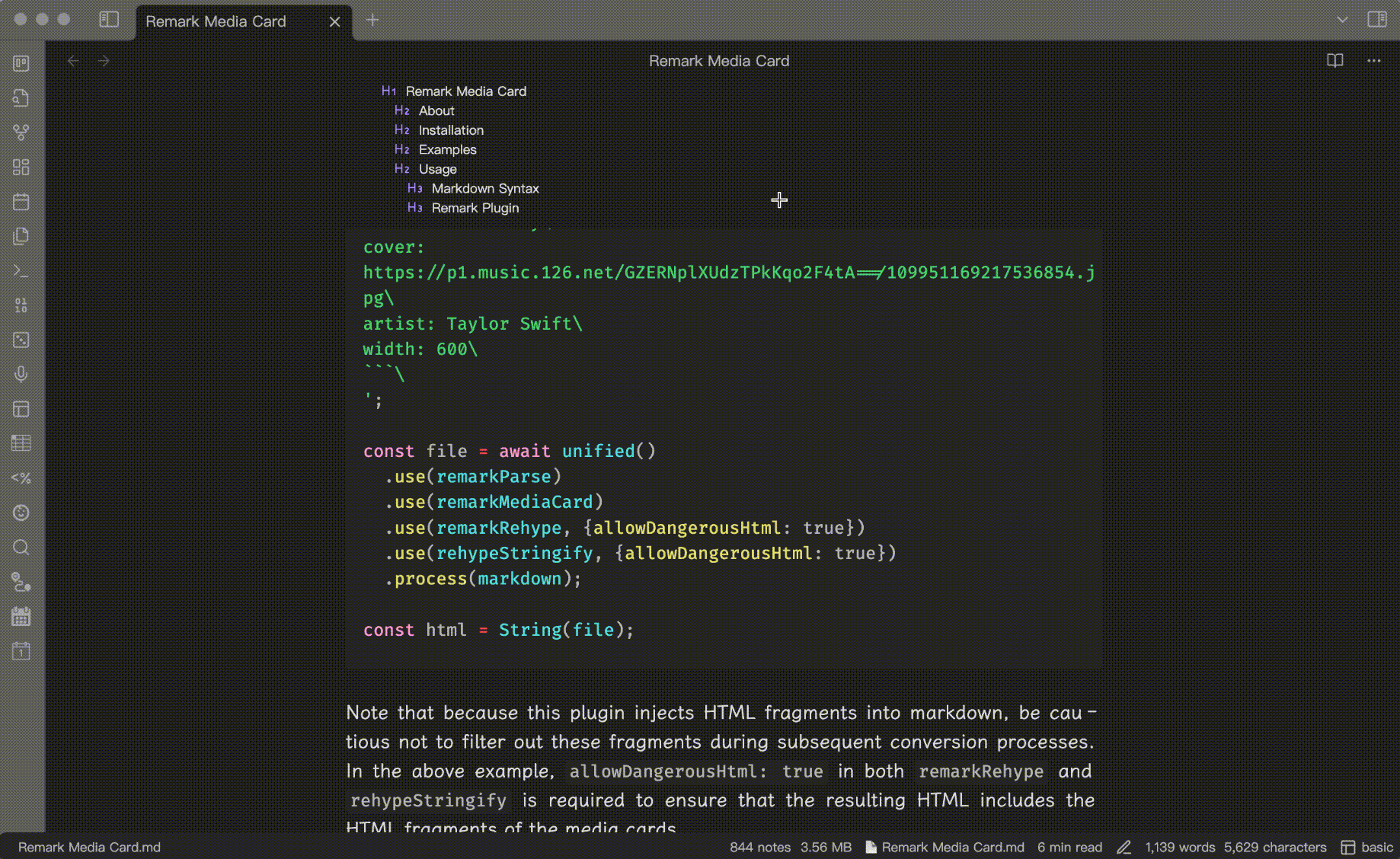This screenshot has height=859, width=1400.
Task: Click the templates copy-files ribbon icon
Action: (21, 236)
